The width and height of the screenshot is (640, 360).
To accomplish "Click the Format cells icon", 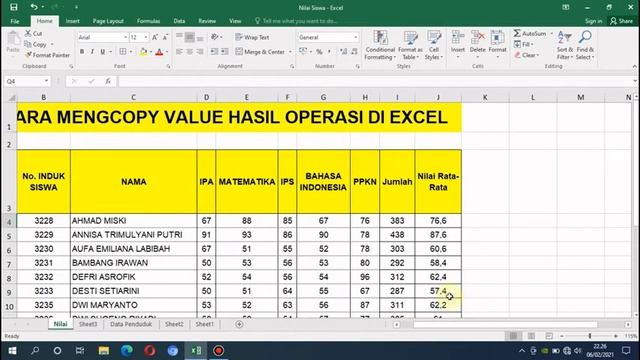I will (497, 38).
